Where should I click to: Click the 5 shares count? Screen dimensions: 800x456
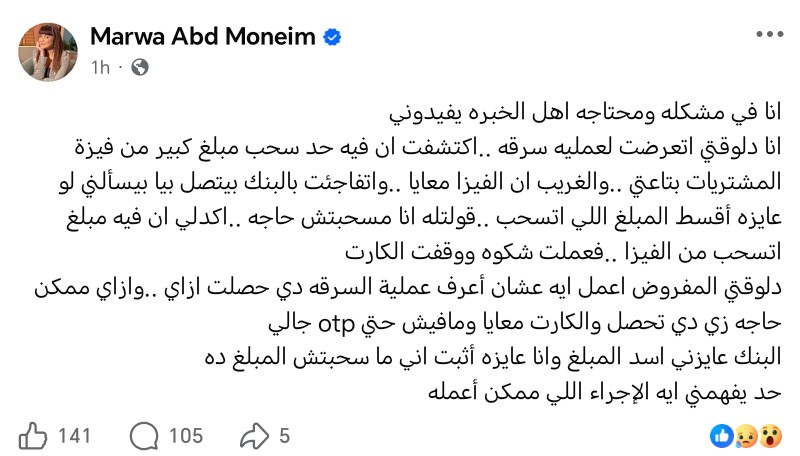285,436
